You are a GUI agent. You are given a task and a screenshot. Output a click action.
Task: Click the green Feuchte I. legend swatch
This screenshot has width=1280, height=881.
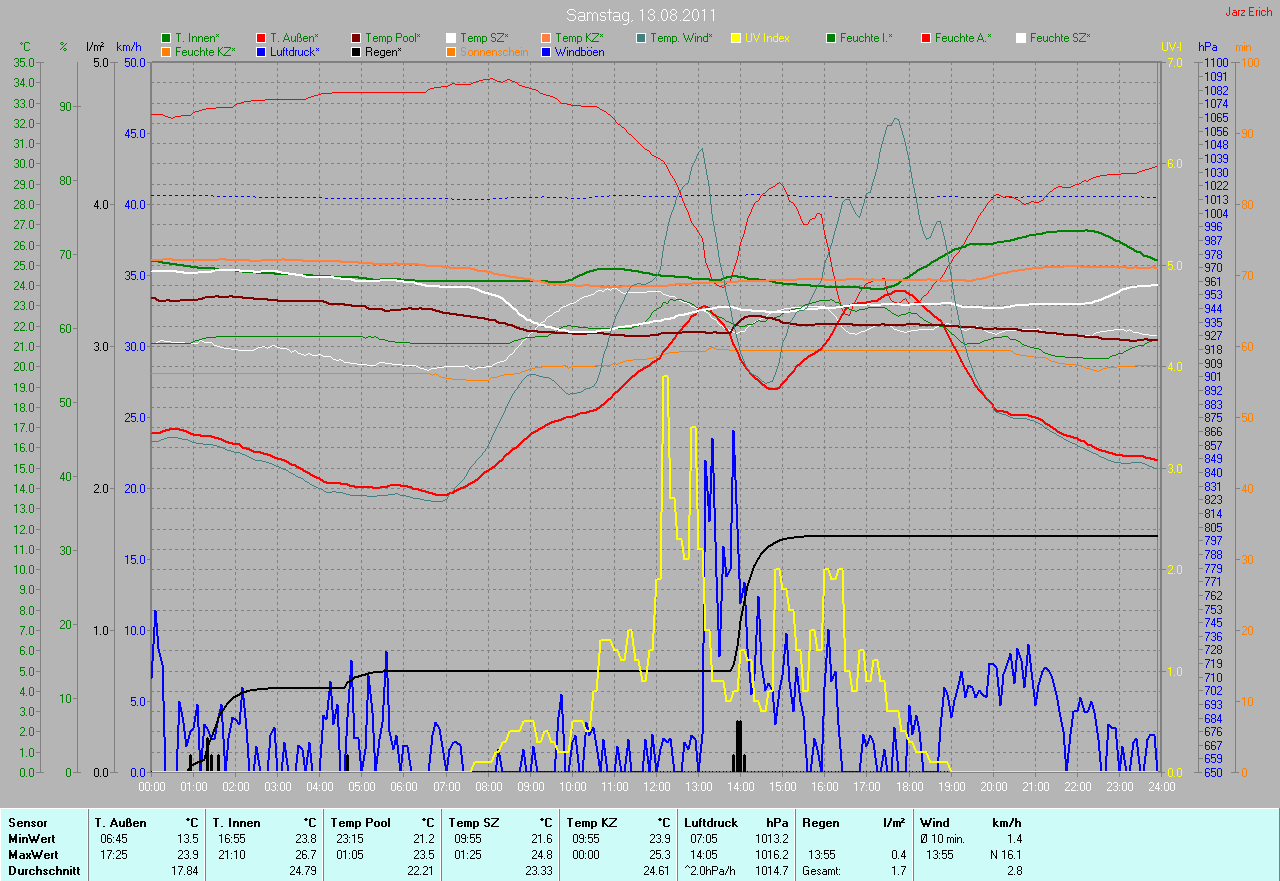tap(831, 38)
